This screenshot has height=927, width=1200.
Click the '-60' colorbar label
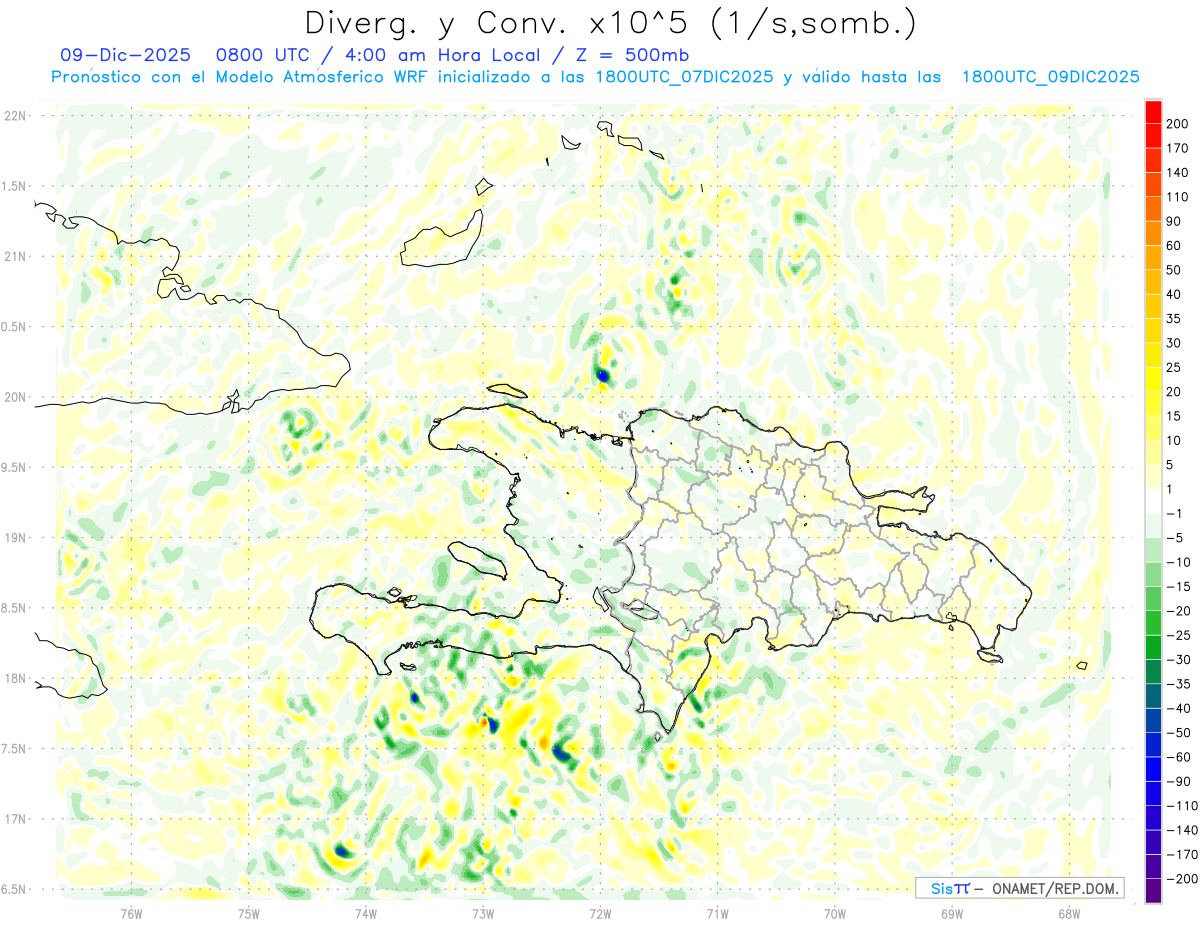[x=1177, y=757]
